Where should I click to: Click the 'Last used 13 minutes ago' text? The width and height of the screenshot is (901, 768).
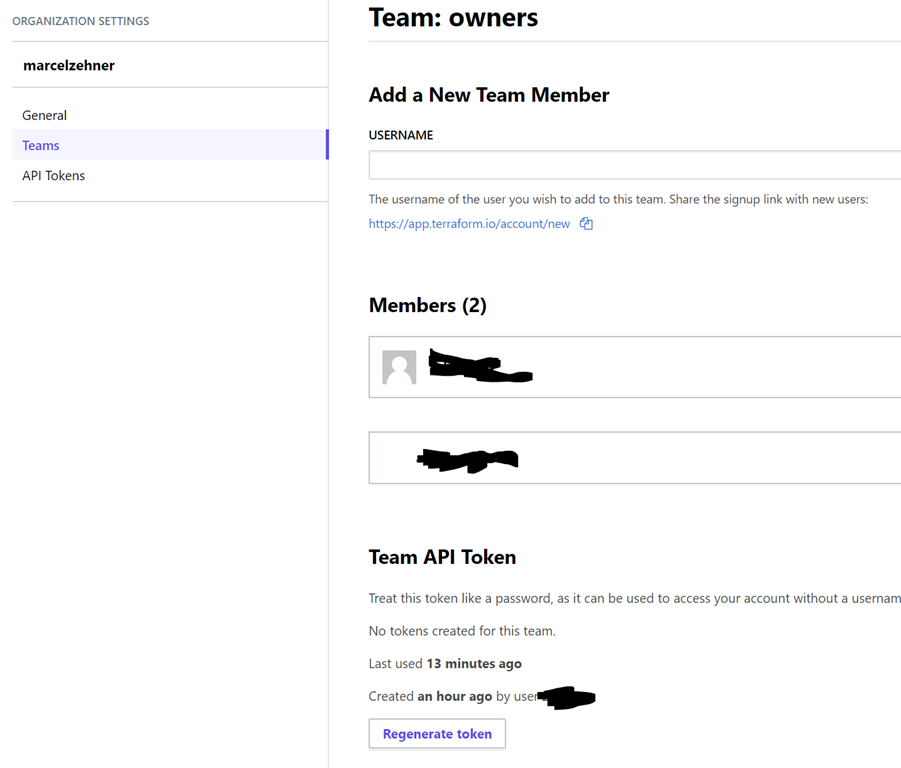pos(445,663)
